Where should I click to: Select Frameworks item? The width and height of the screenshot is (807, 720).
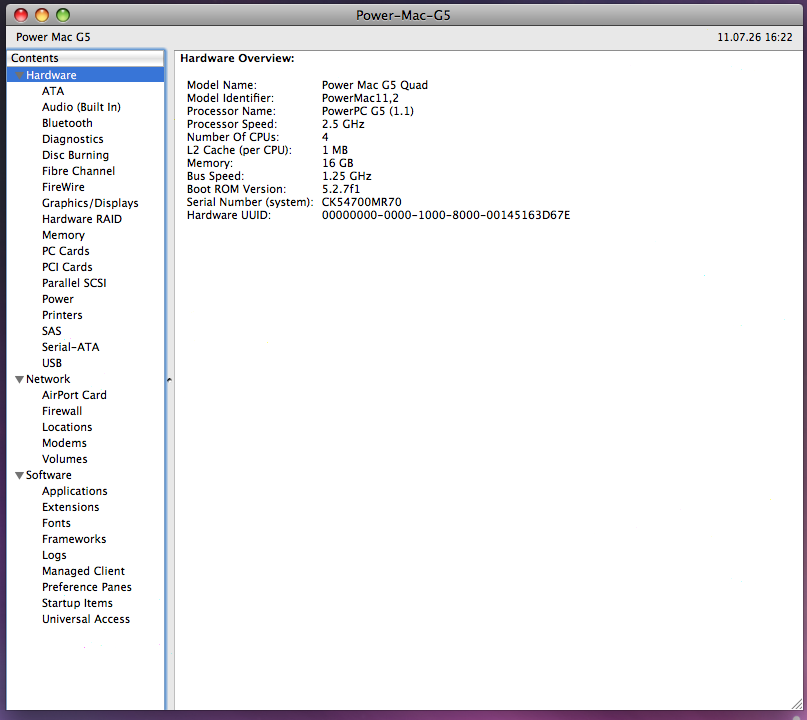pos(74,539)
